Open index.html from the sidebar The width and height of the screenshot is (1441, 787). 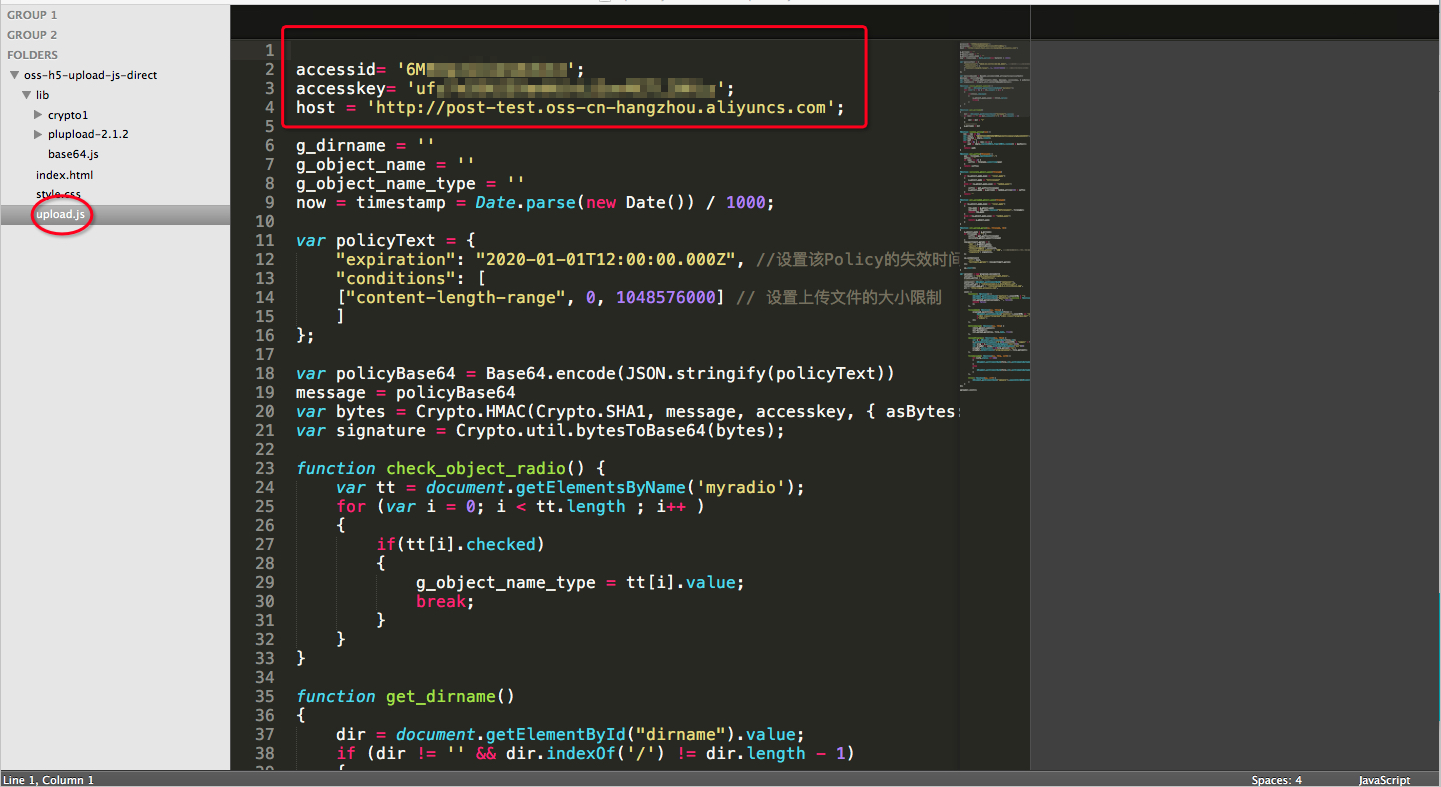coord(64,175)
